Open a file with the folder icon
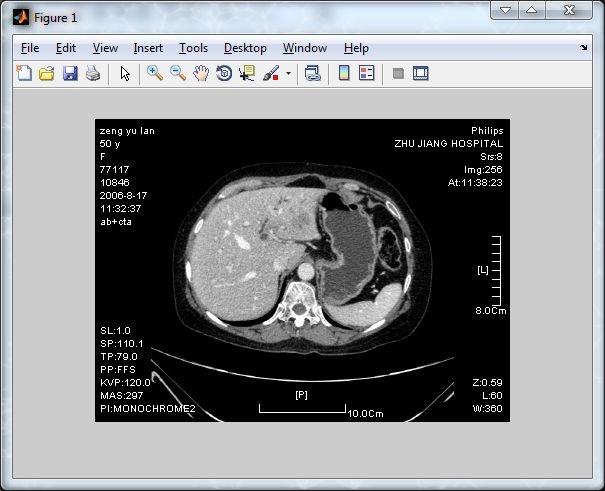The height and width of the screenshot is (491, 605). point(47,73)
